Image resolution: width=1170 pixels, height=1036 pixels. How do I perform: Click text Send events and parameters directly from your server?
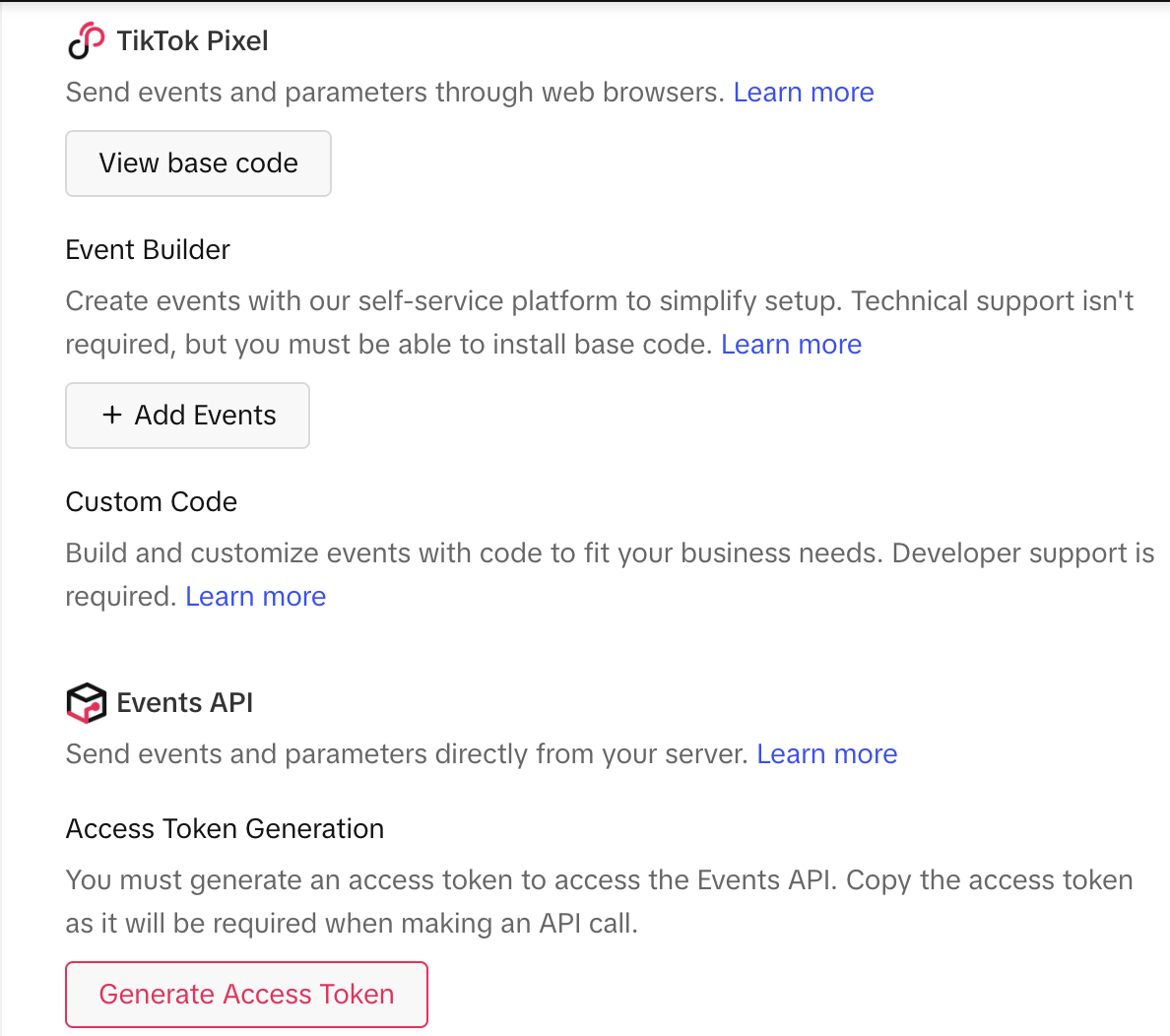[407, 754]
